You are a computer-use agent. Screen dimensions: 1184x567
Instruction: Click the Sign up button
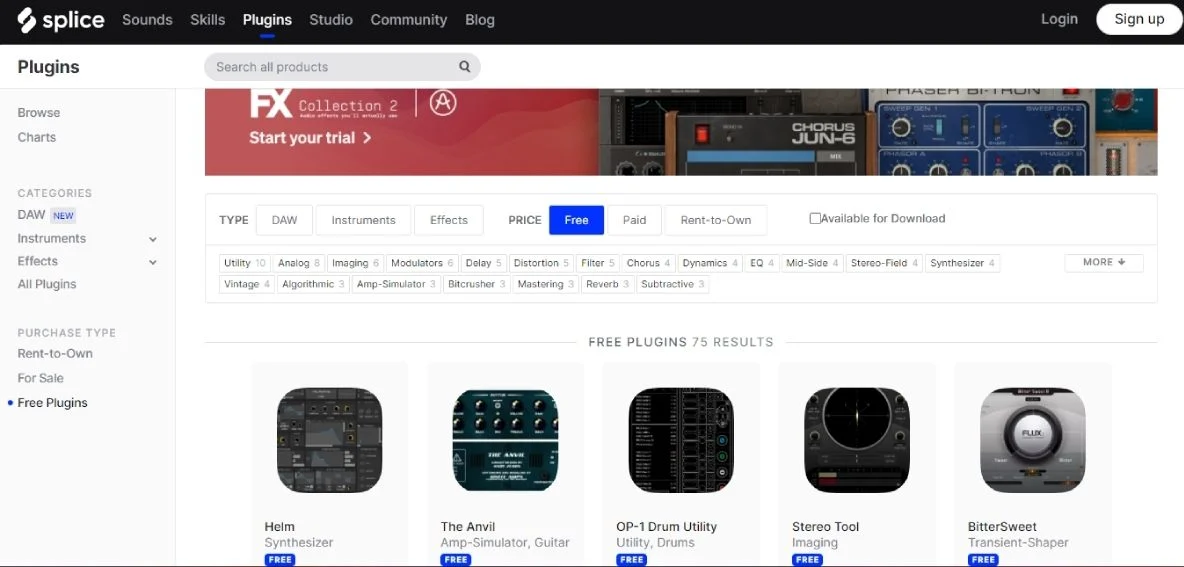pyautogui.click(x=1139, y=19)
